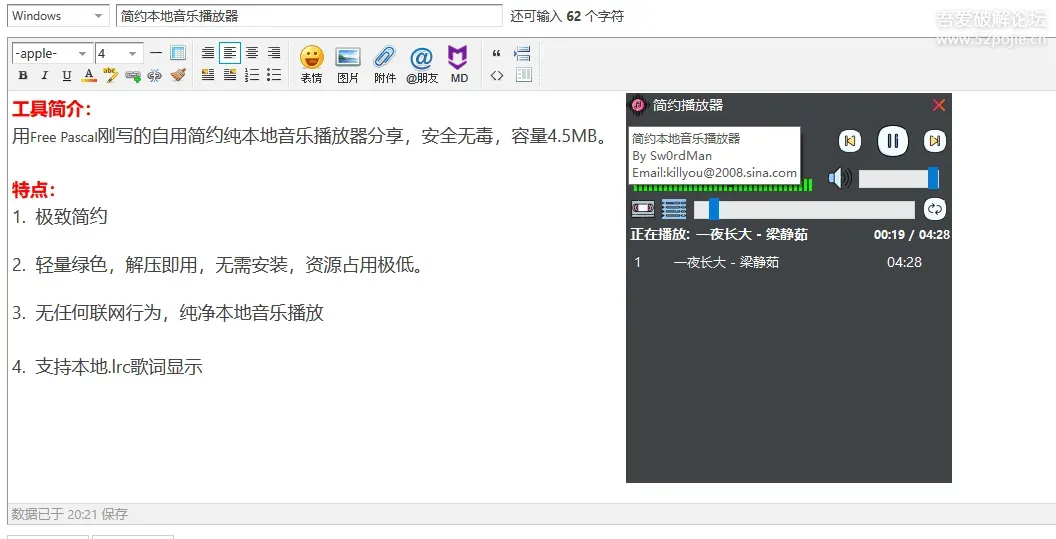
Task: Open the -apple- font family dropdown
Action: (52, 53)
